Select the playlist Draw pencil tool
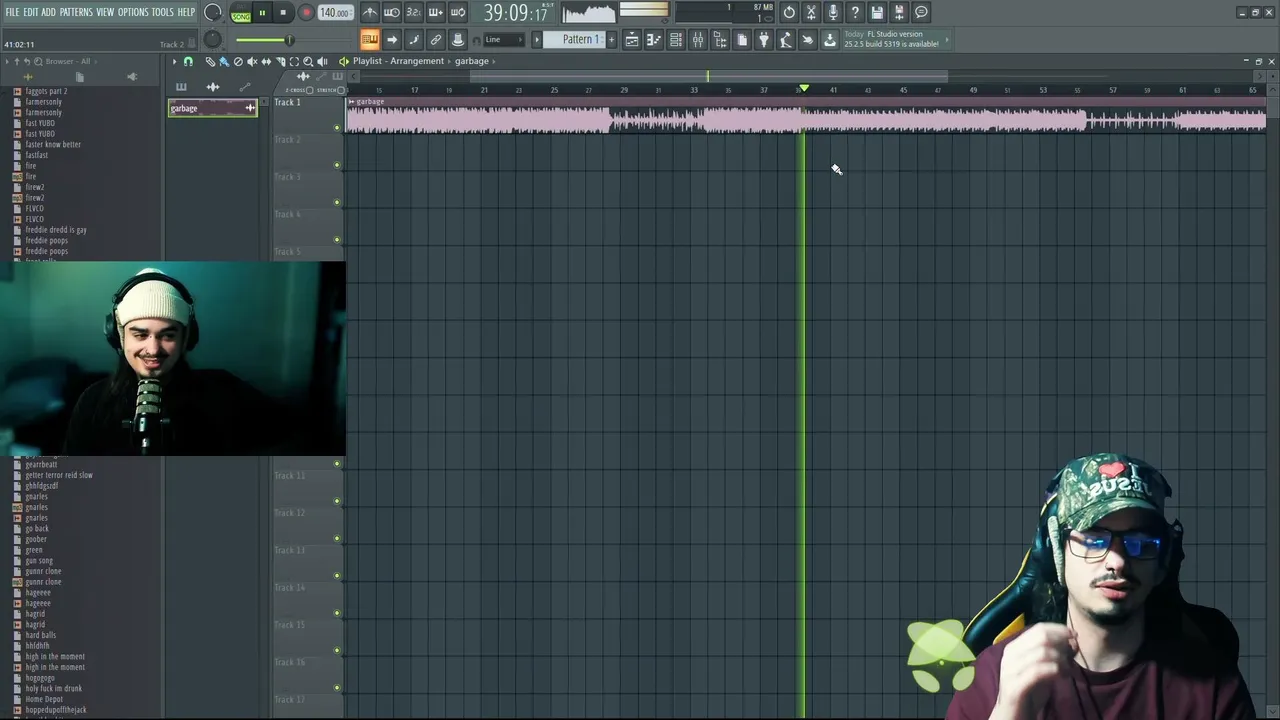The width and height of the screenshot is (1280, 720). tap(210, 61)
